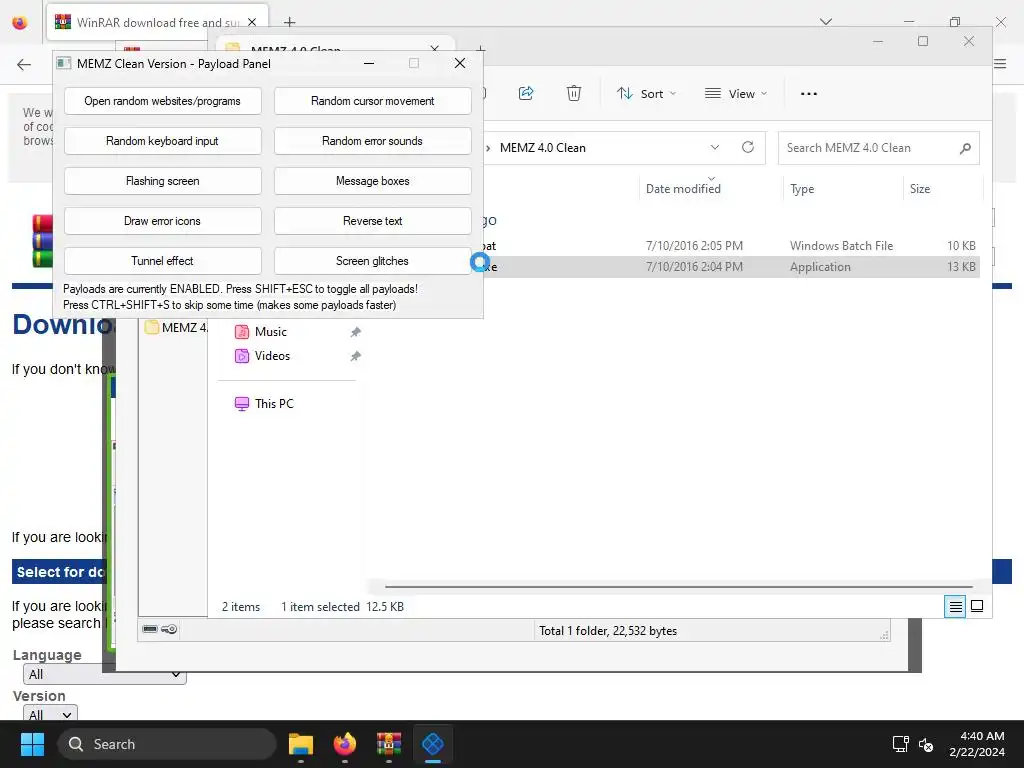Open the clock showing 4:40 AM
The height and width of the screenshot is (768, 1024).
(977, 744)
